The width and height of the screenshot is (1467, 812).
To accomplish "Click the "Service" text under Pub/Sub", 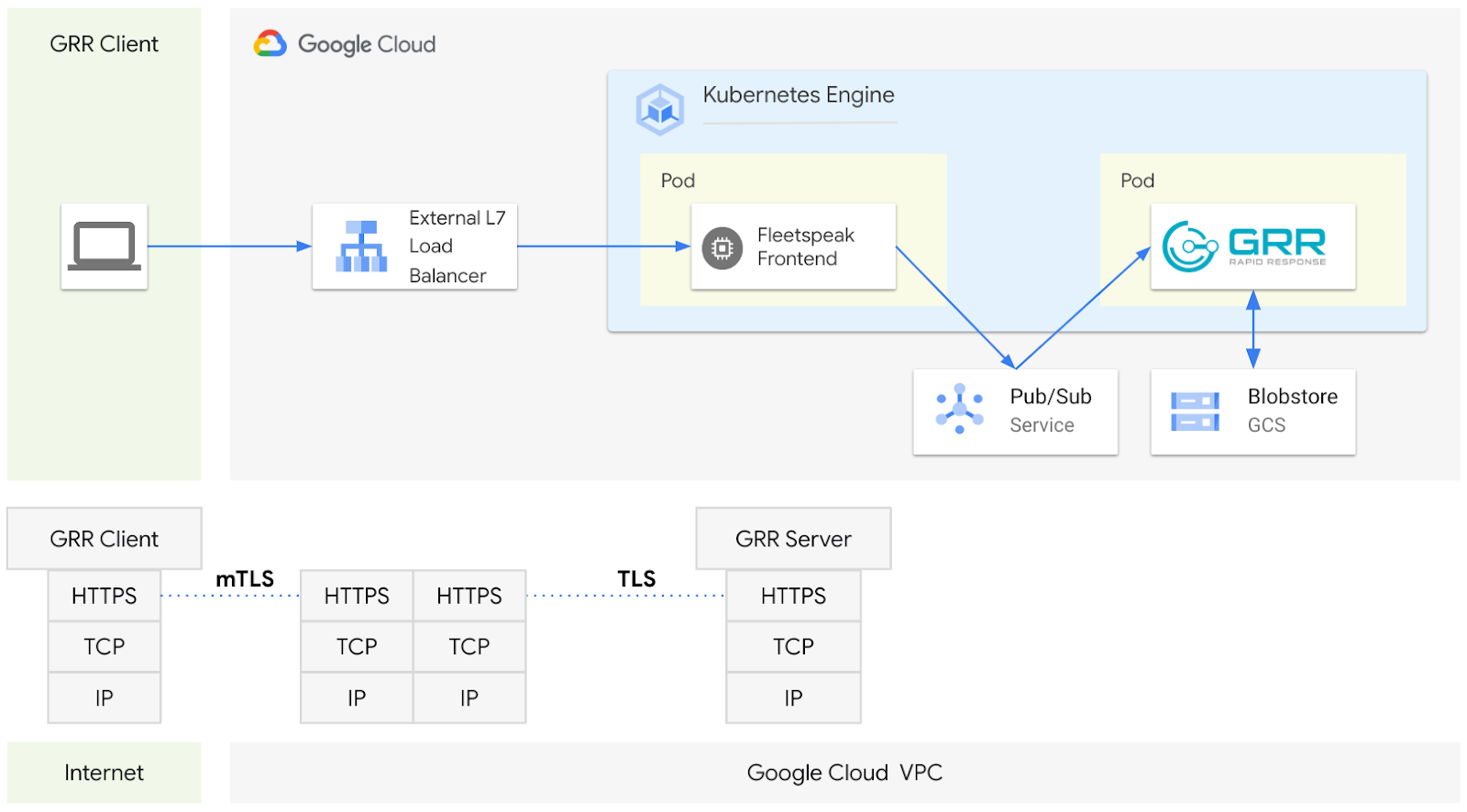I will 1042,425.
